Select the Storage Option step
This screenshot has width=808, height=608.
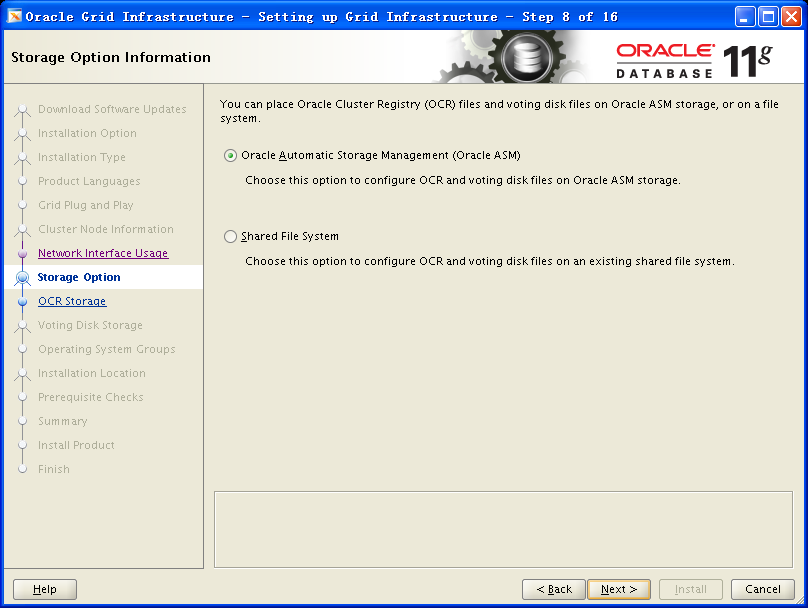coord(79,277)
